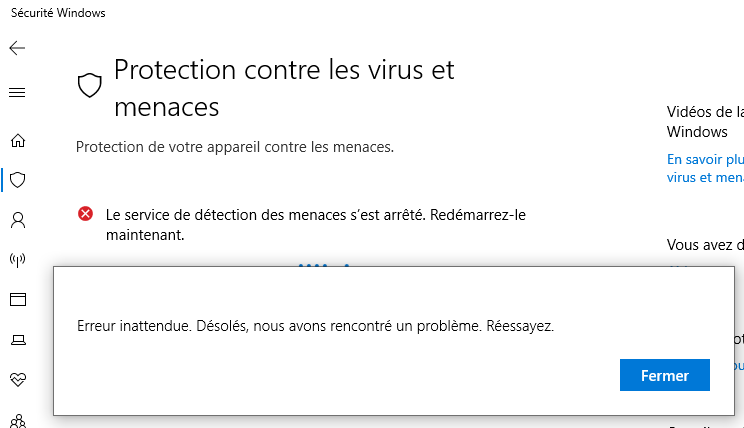Screen dimensions: 744x428
Task: Click the Sécurité Windows title bar
Action: coord(60,13)
